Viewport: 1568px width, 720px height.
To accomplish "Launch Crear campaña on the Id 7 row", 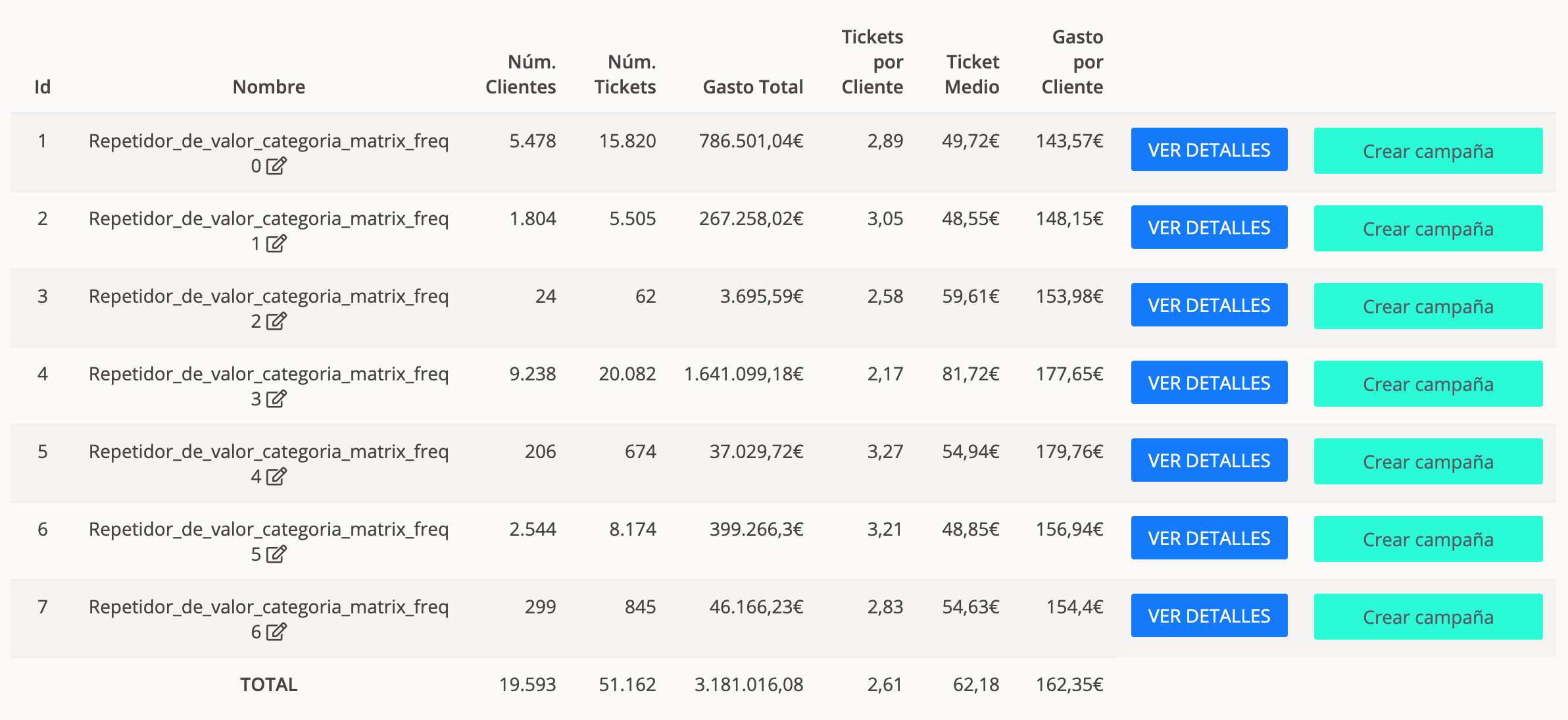I will (x=1428, y=617).
